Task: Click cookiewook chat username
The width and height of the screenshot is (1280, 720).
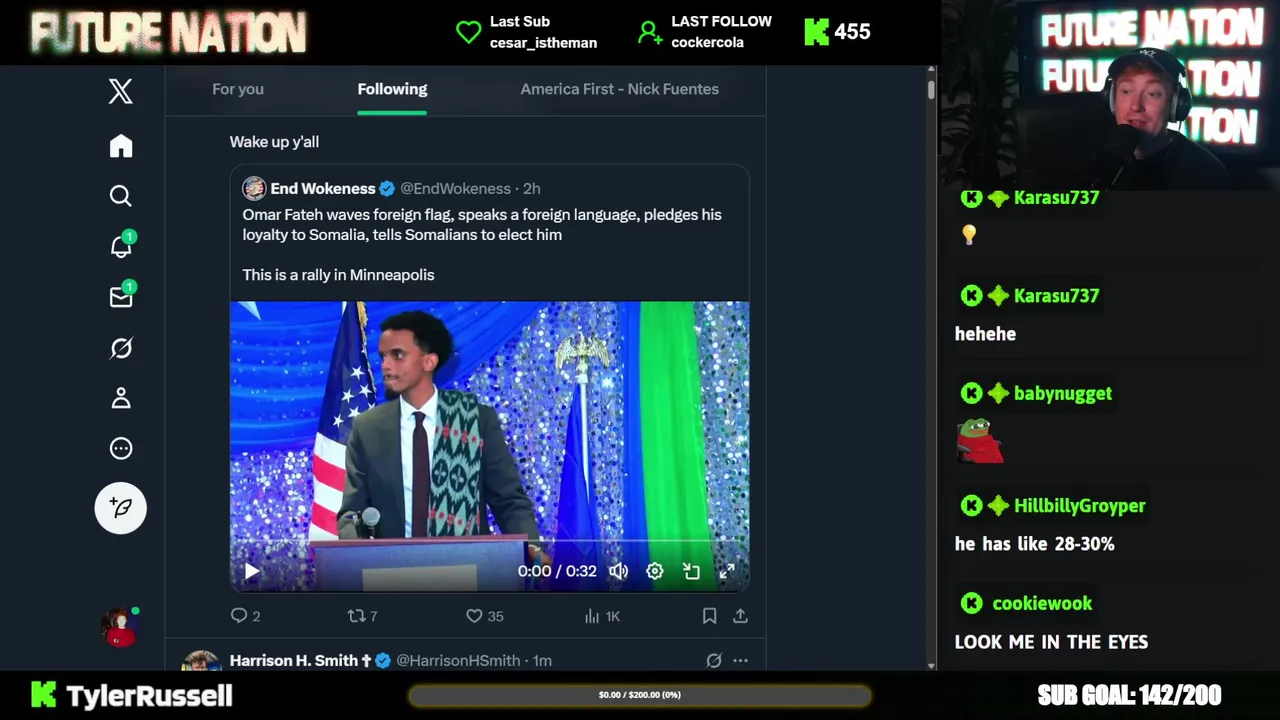Action: 1042,603
